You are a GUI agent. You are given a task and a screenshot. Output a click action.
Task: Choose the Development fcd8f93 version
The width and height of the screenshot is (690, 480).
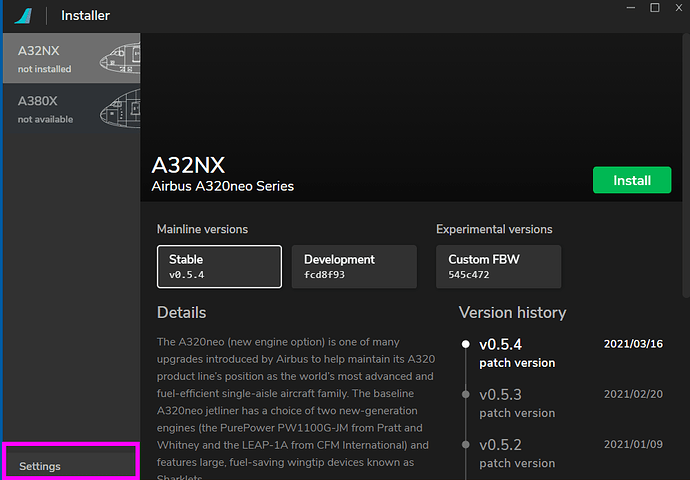click(354, 267)
